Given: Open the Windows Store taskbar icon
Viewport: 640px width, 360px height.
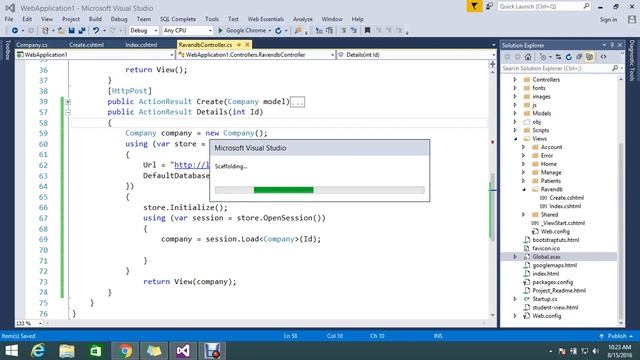Looking at the screenshot, I should point(96,351).
